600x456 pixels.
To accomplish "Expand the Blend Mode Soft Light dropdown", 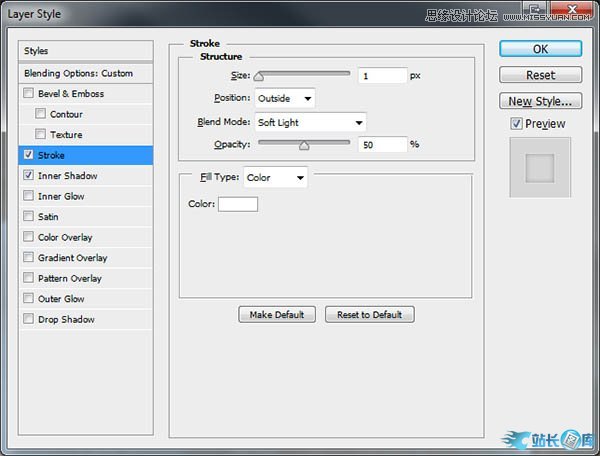I will pos(310,123).
